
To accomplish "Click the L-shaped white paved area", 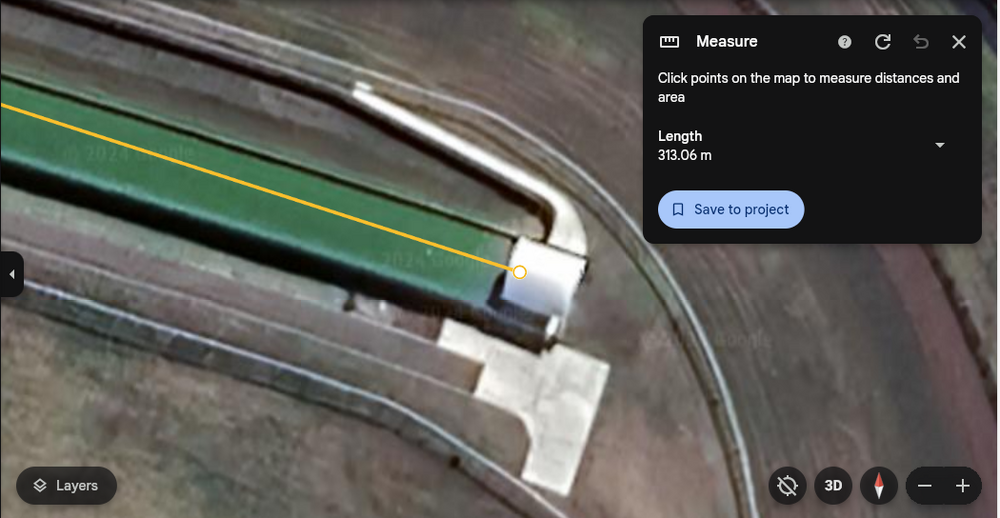I will click(x=545, y=400).
